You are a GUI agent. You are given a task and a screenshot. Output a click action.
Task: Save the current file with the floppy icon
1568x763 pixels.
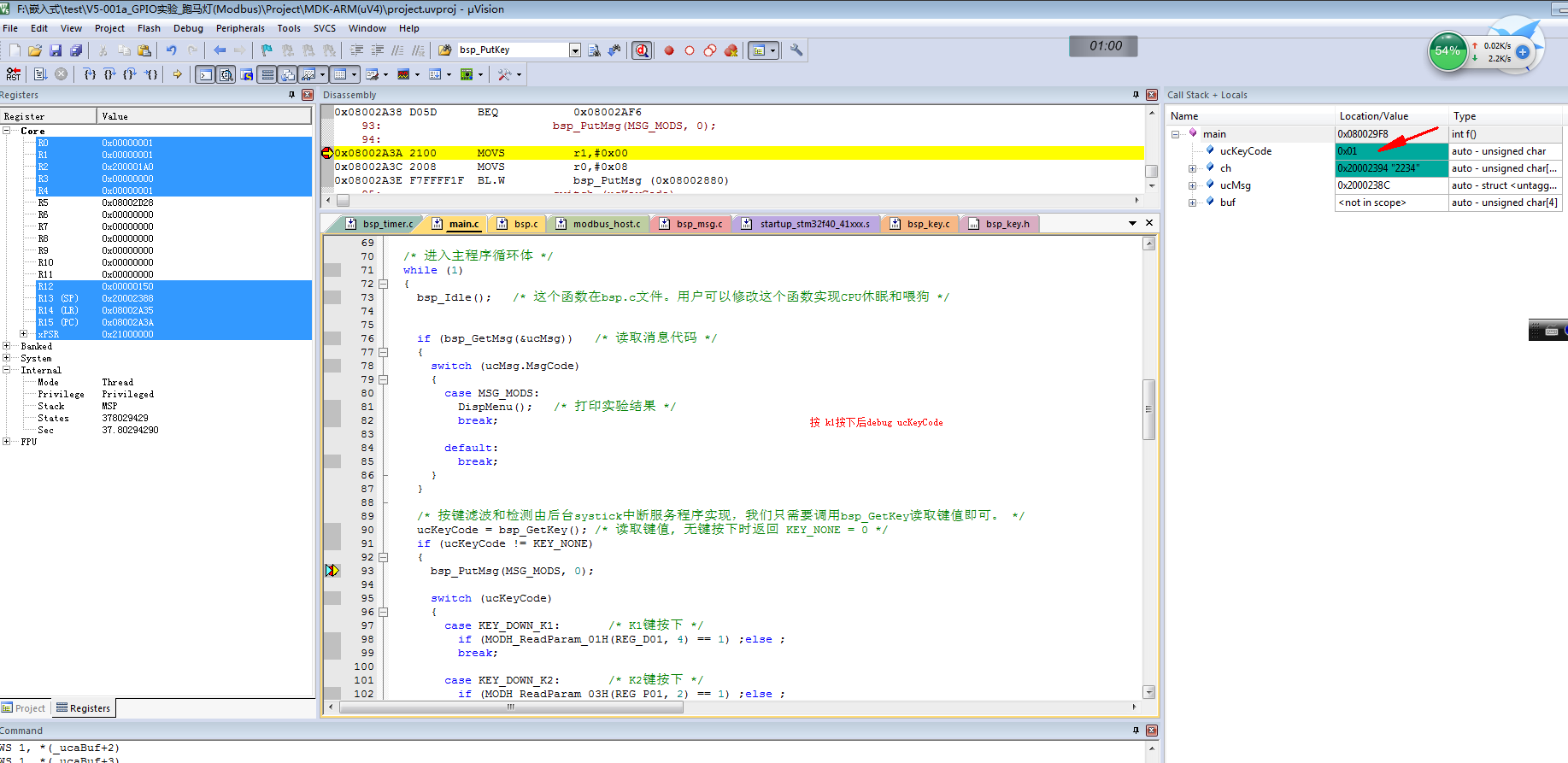click(56, 50)
